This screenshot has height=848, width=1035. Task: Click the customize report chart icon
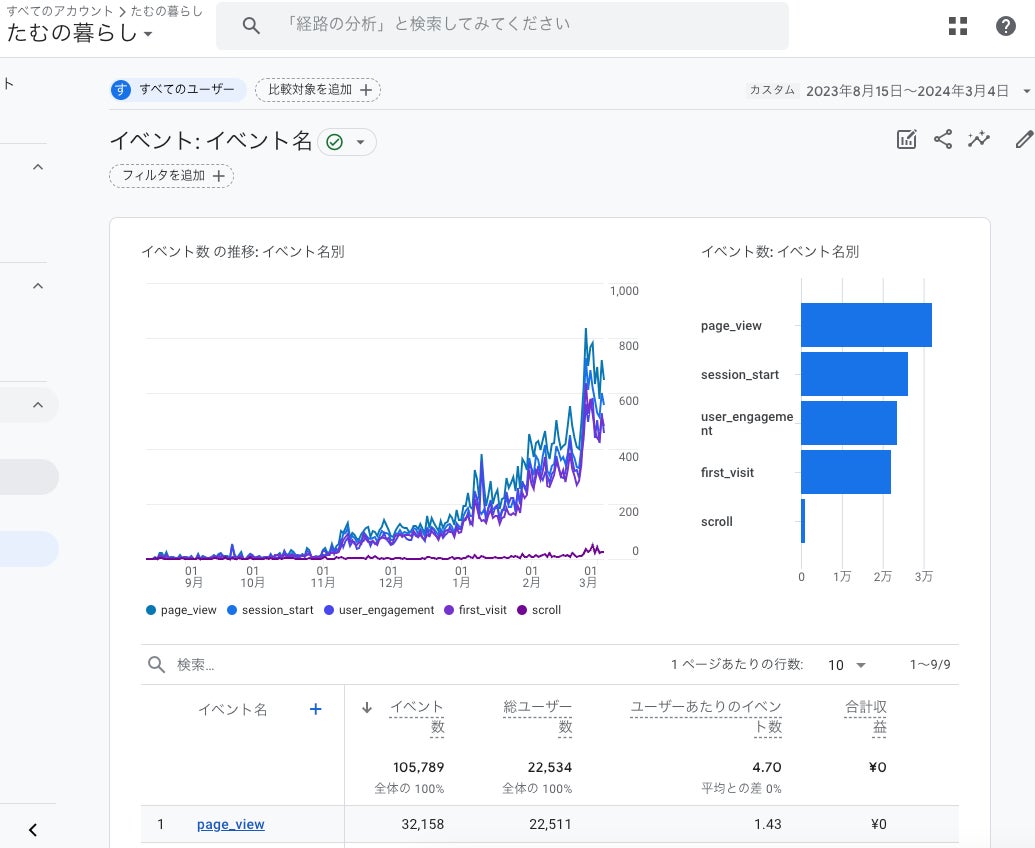click(906, 140)
